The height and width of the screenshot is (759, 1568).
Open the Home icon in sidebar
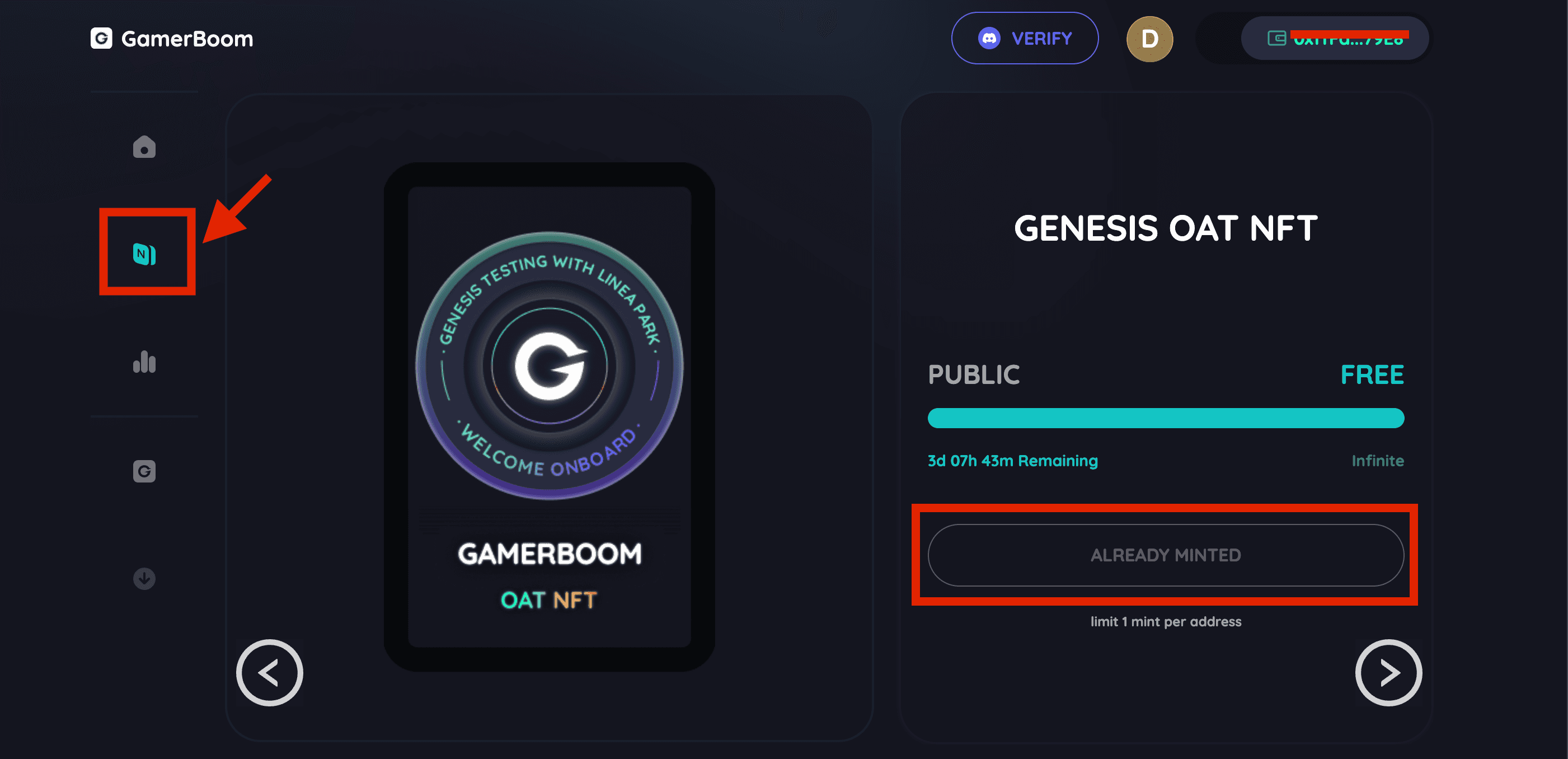(144, 147)
